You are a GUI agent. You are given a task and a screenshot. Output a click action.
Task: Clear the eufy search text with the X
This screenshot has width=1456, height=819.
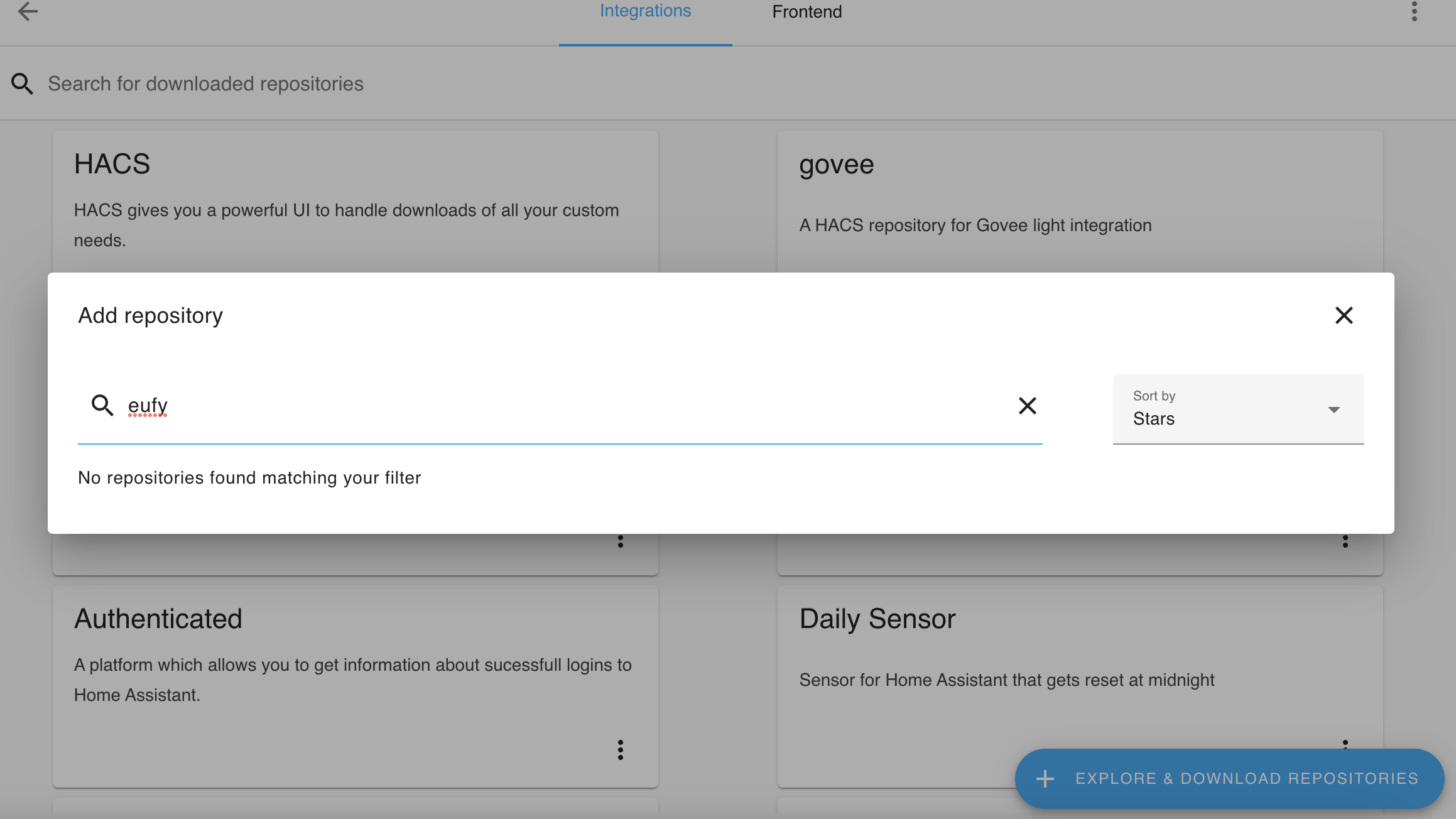(x=1028, y=406)
